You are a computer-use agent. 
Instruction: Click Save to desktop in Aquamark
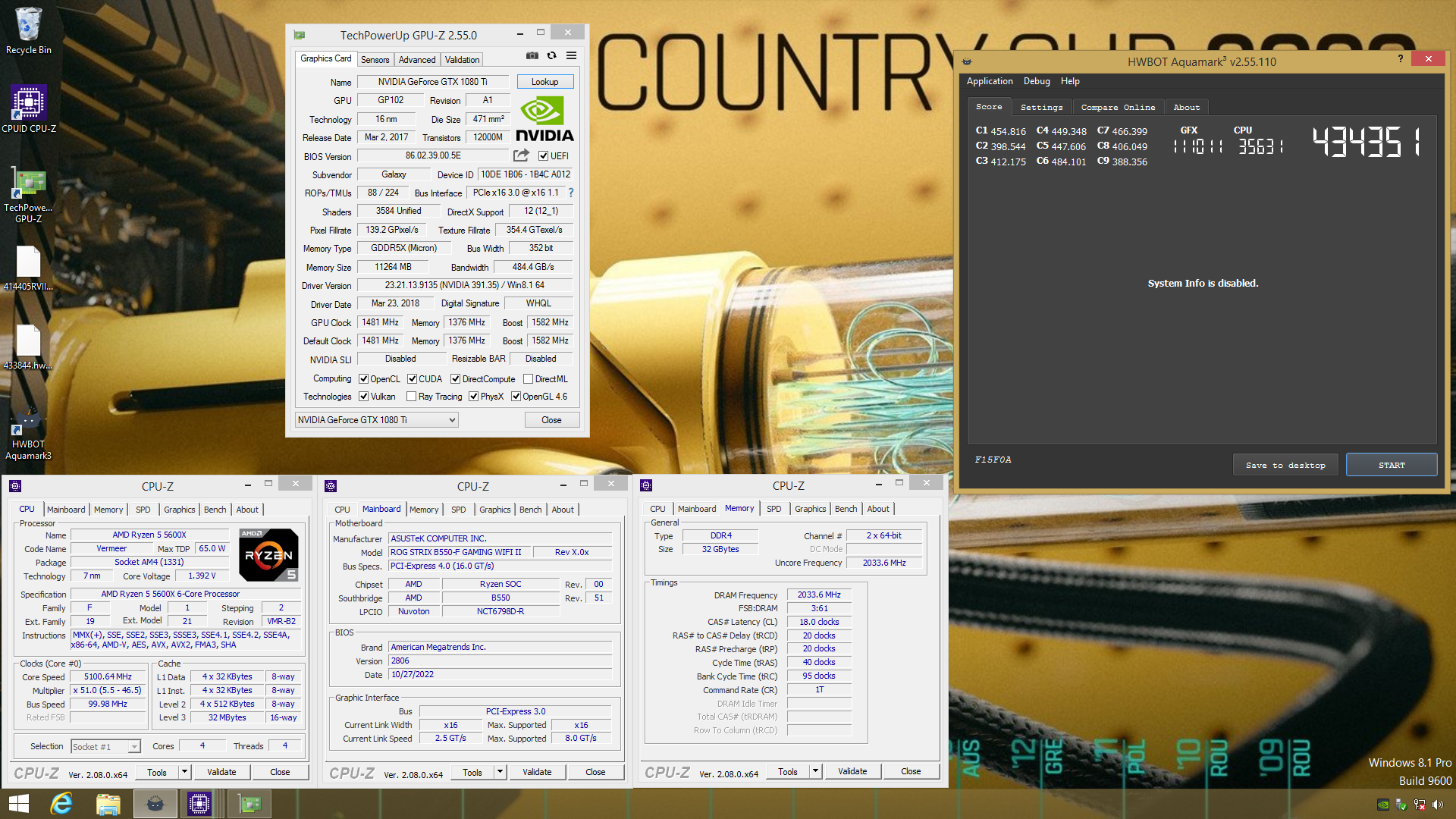[x=1285, y=466]
